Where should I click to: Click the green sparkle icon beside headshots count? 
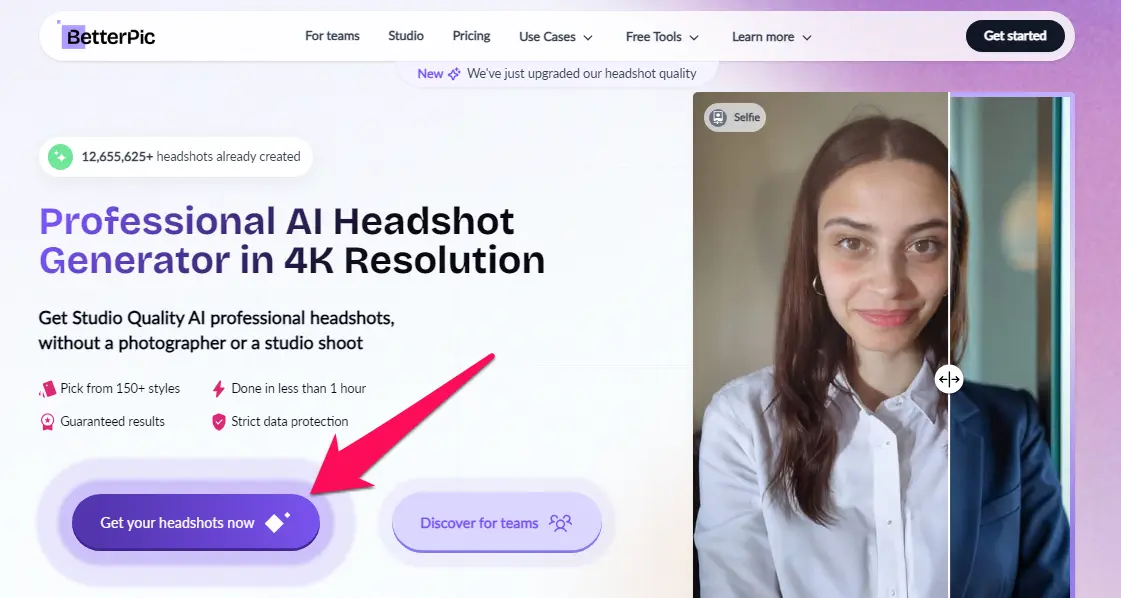[61, 156]
